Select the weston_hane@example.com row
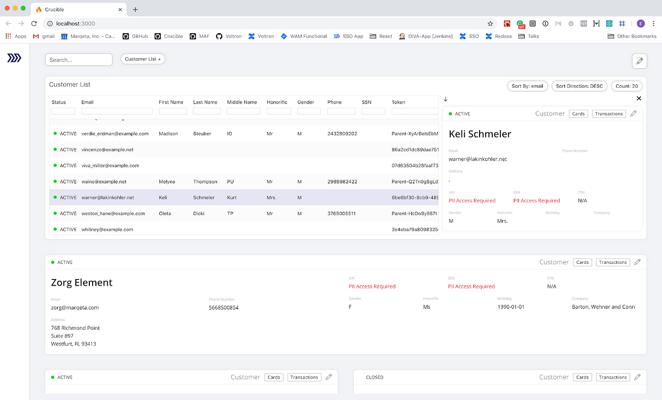This screenshot has width=662, height=400. 113,213
